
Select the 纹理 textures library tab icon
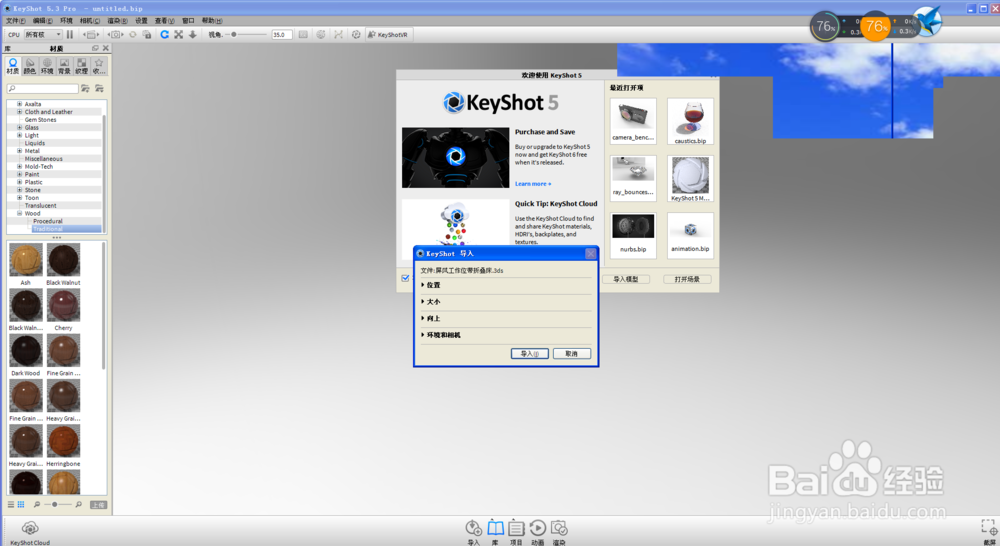pos(82,66)
